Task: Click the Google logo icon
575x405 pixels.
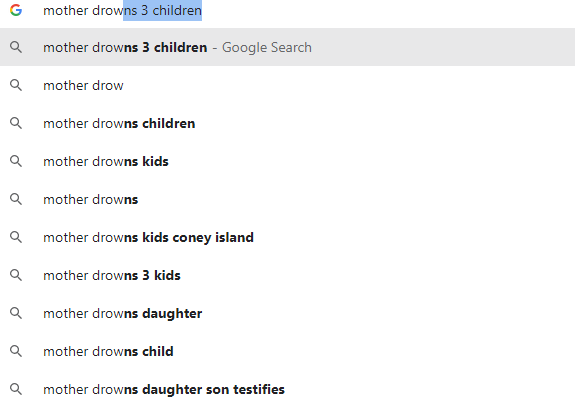Action: (x=16, y=10)
